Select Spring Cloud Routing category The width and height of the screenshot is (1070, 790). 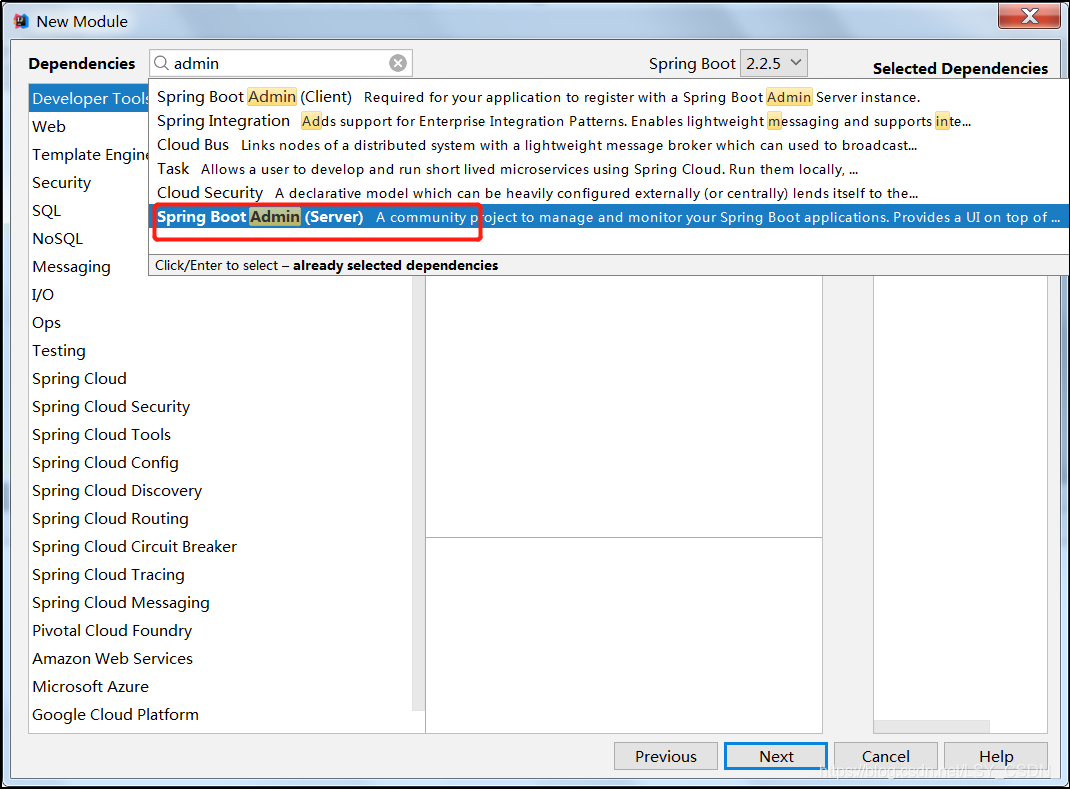(x=220, y=518)
